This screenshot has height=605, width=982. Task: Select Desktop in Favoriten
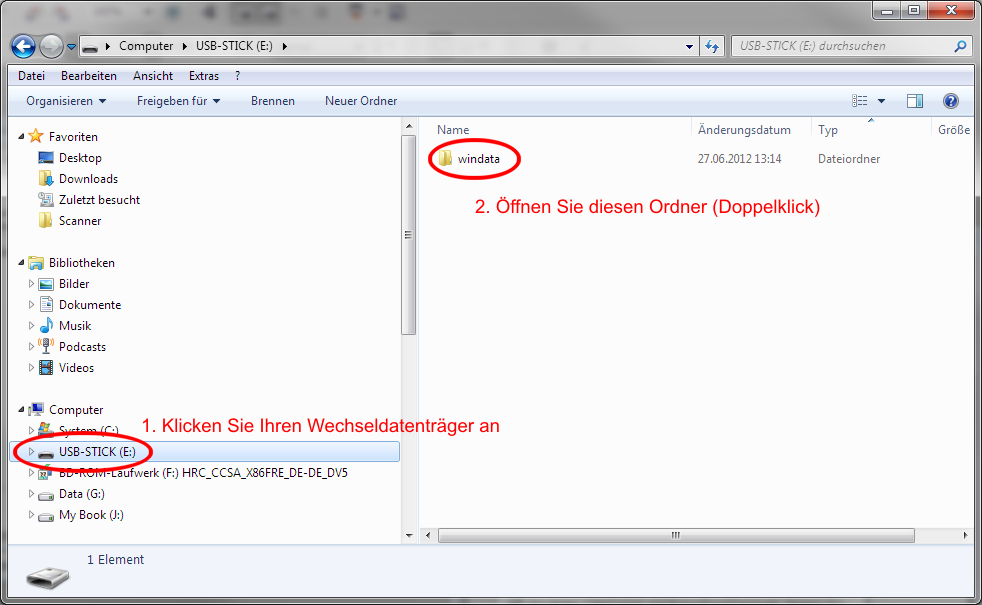(80, 158)
